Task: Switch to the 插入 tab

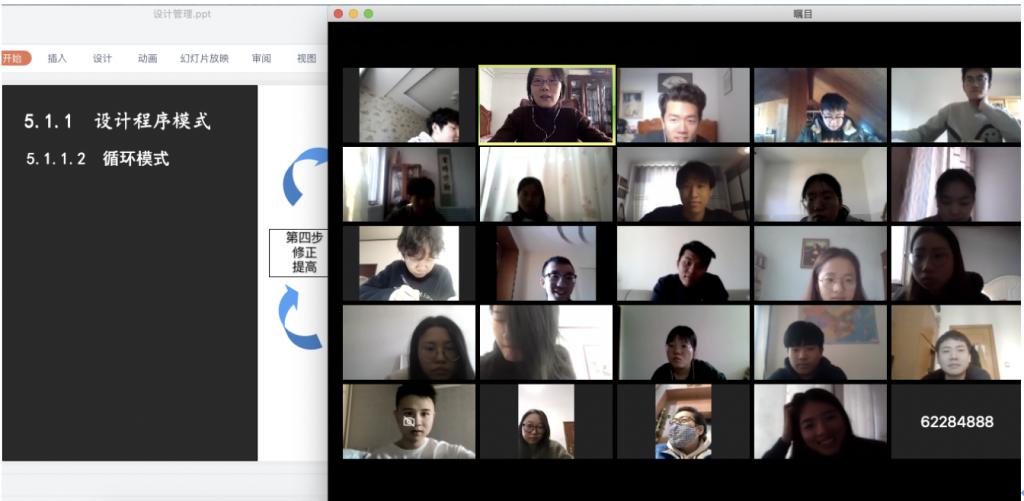Action: (57, 58)
